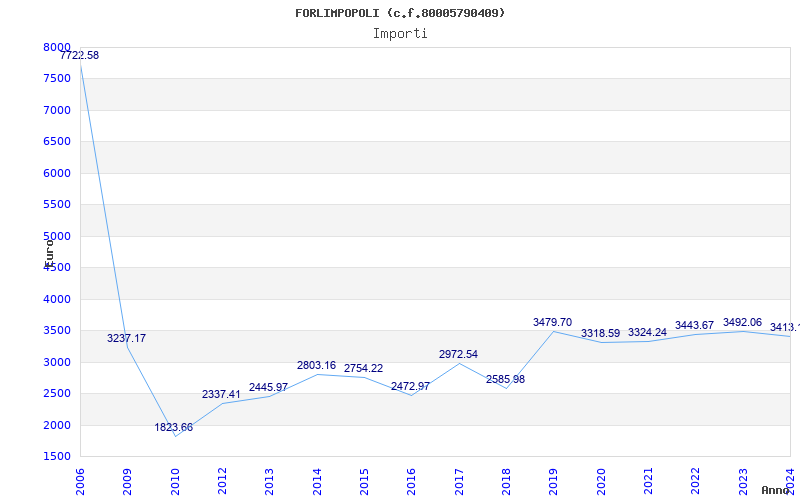Click the 3237.17 data label
Image resolution: width=800 pixels, height=500 pixels.
click(127, 338)
